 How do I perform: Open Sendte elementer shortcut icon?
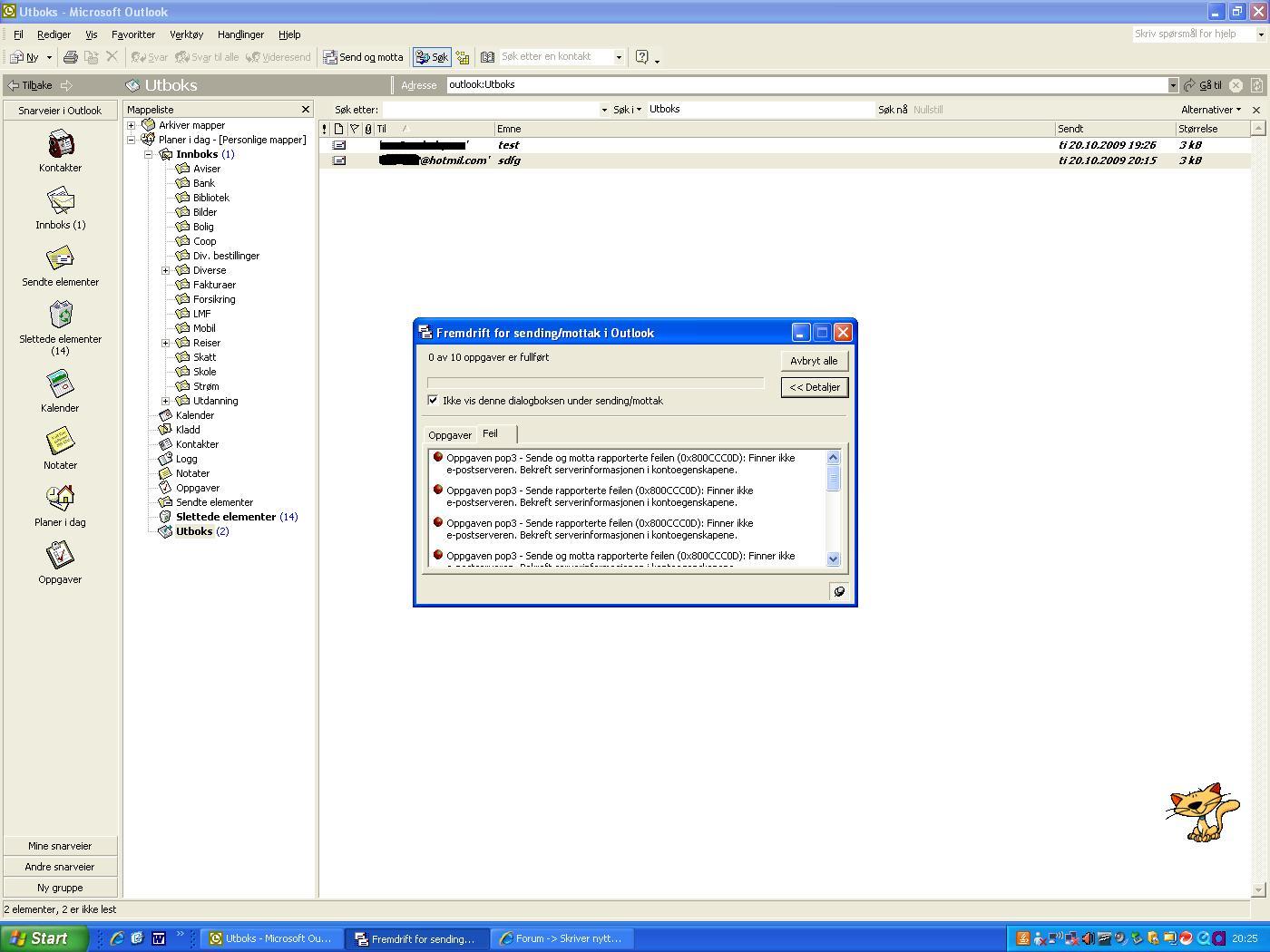[61, 258]
